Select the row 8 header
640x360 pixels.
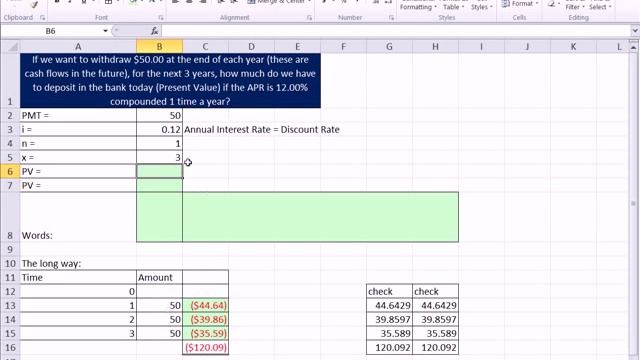tap(10, 217)
